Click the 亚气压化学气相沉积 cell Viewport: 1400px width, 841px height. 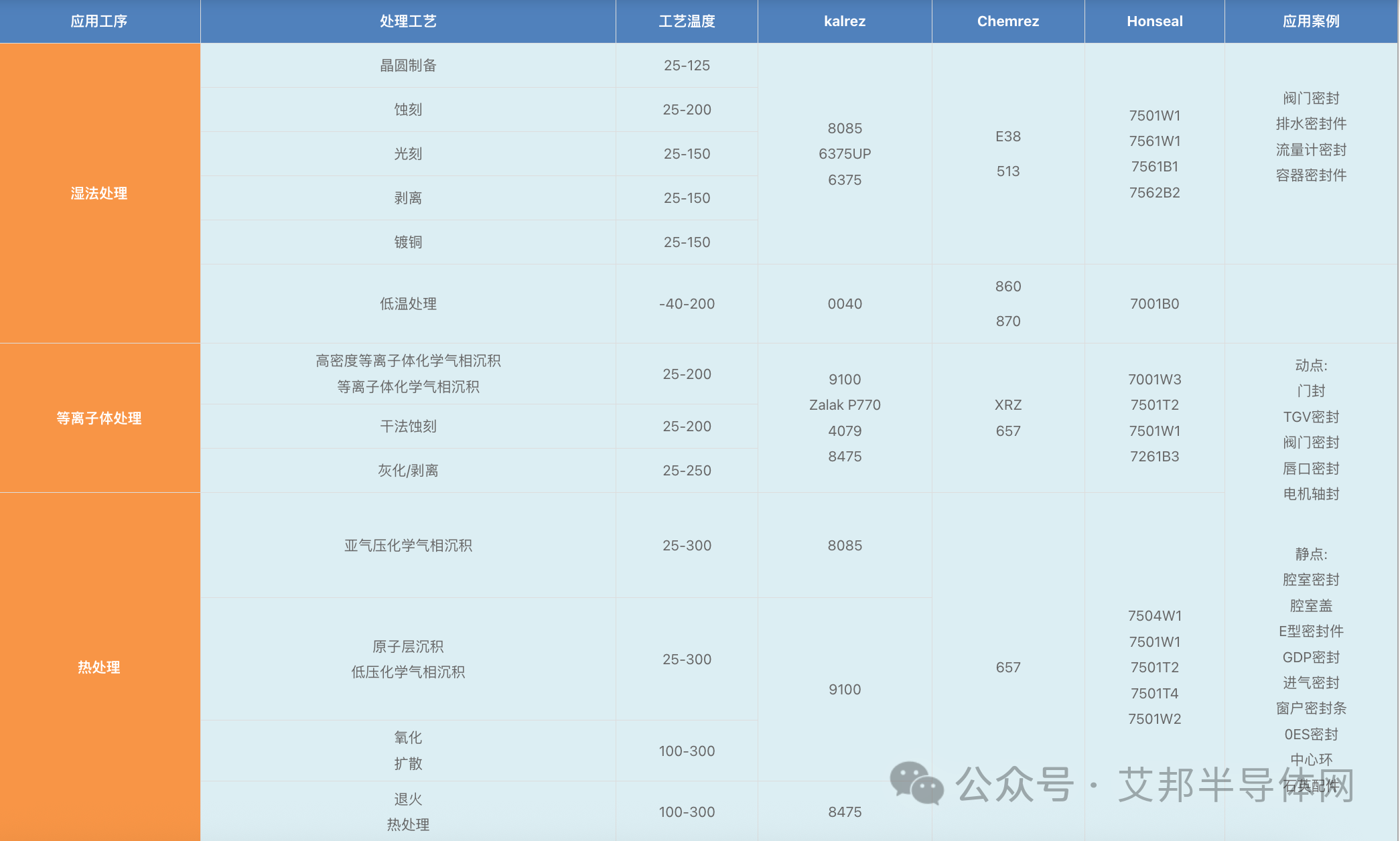pyautogui.click(x=408, y=546)
